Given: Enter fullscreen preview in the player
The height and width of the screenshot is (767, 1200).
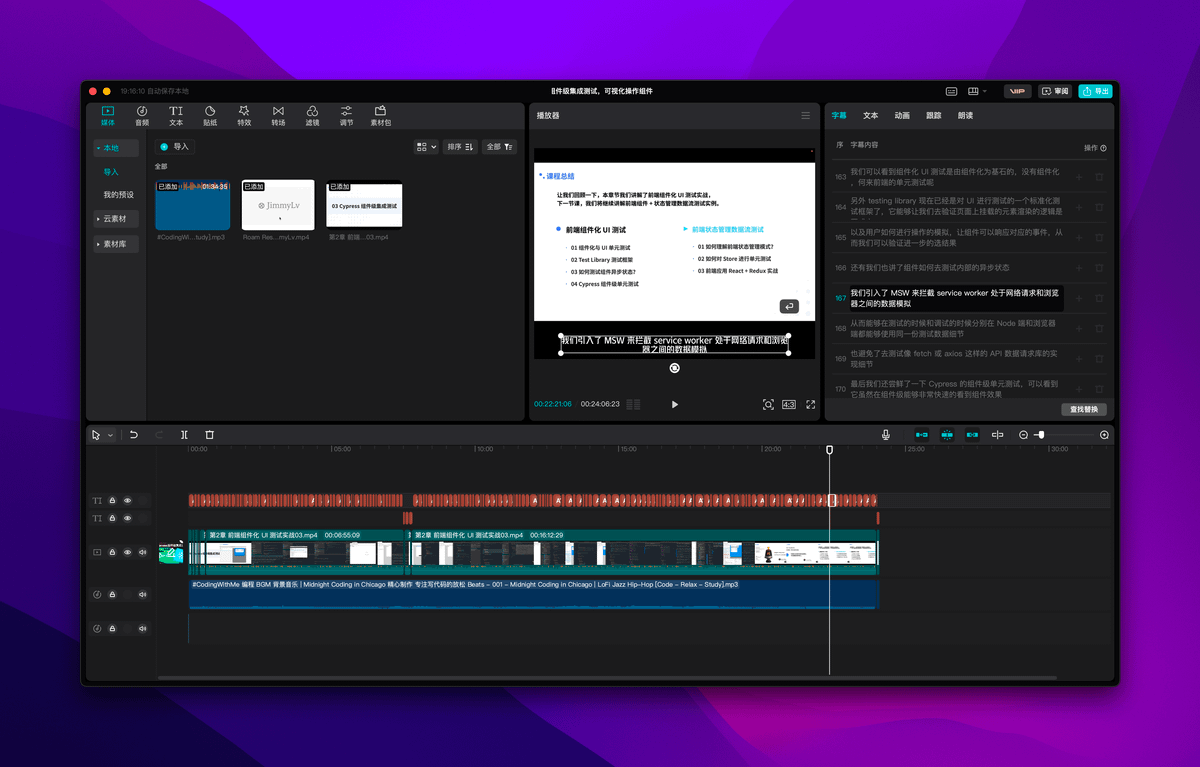Looking at the screenshot, I should point(811,404).
